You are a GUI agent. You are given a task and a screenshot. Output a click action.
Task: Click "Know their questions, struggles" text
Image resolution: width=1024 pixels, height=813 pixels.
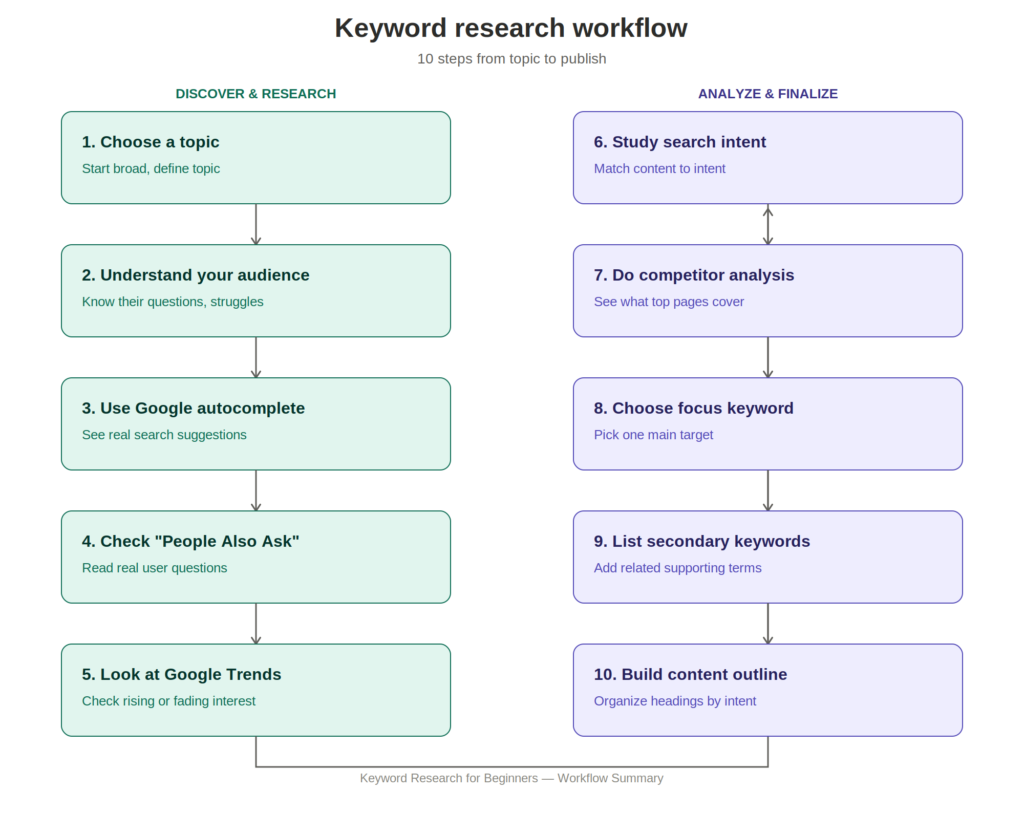[172, 302]
